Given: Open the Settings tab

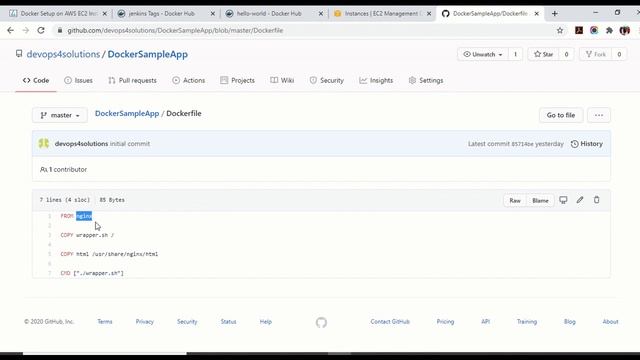Looking at the screenshot, I should coord(426,80).
